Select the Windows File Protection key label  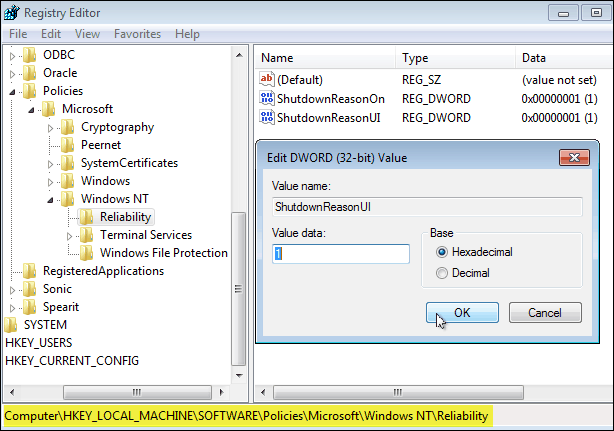[164, 253]
